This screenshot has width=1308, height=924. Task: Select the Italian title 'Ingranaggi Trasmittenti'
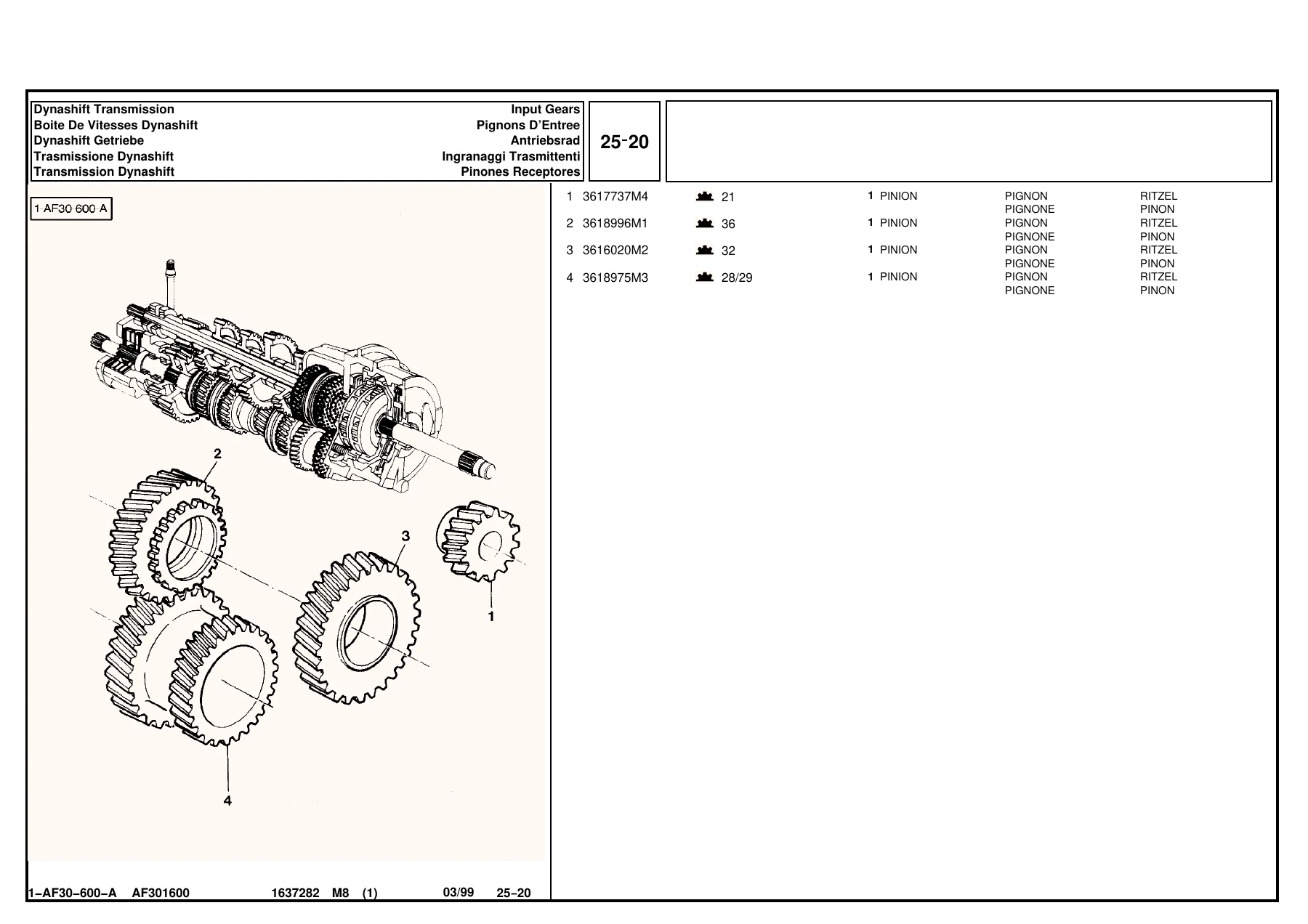[511, 156]
